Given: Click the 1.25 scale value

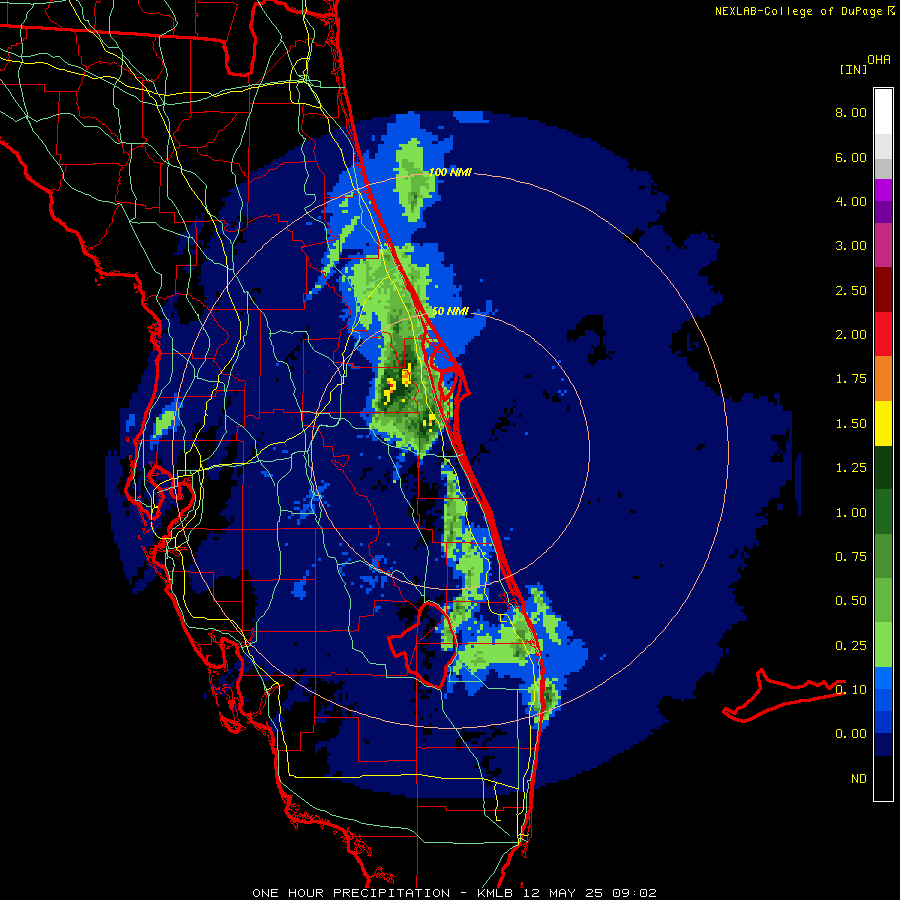Looking at the screenshot, I should pyautogui.click(x=851, y=468).
